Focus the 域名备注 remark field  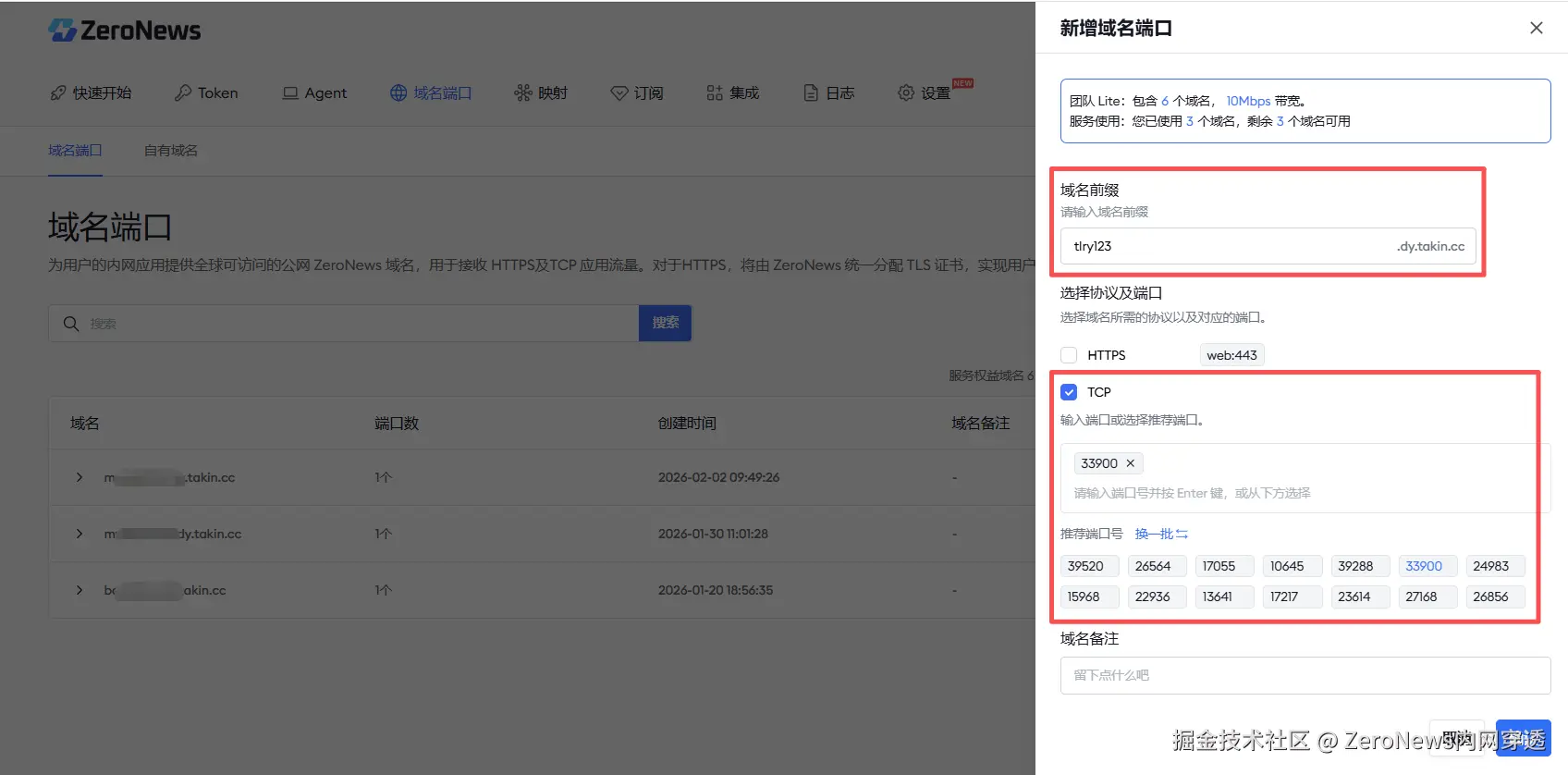1305,675
